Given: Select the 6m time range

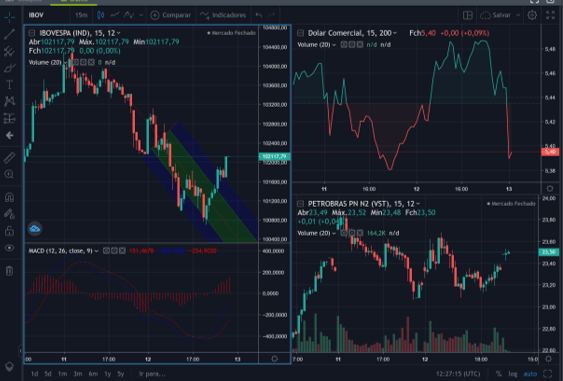Looking at the screenshot, I should tap(93, 374).
